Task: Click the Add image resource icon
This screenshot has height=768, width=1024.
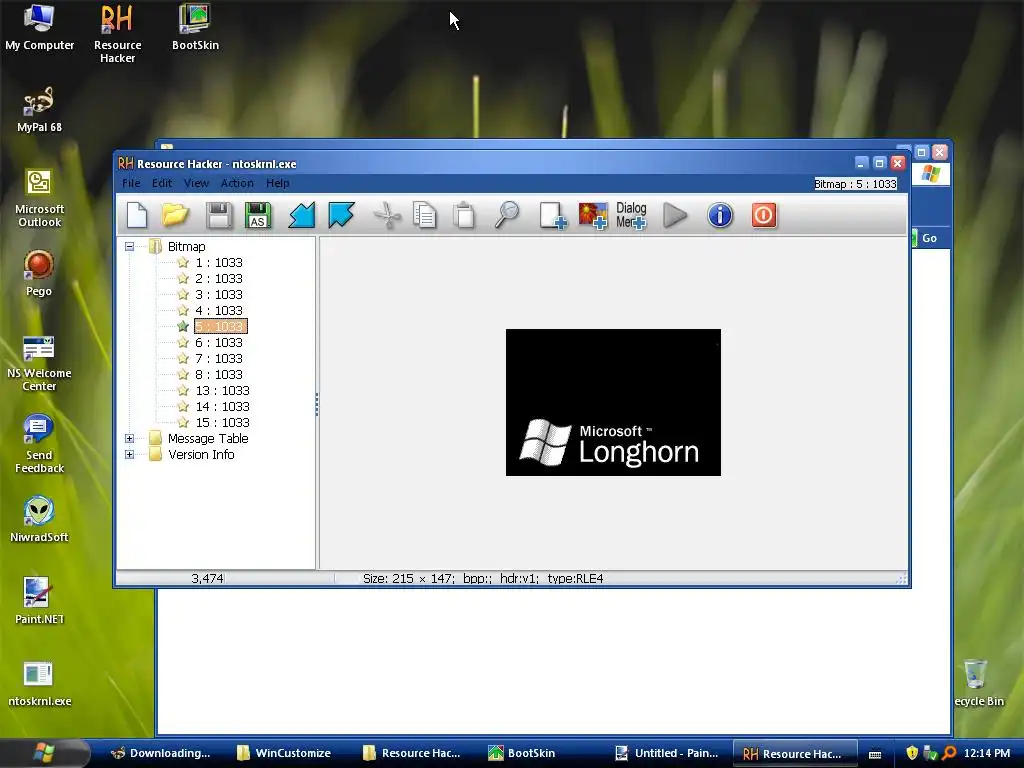Action: [593, 216]
